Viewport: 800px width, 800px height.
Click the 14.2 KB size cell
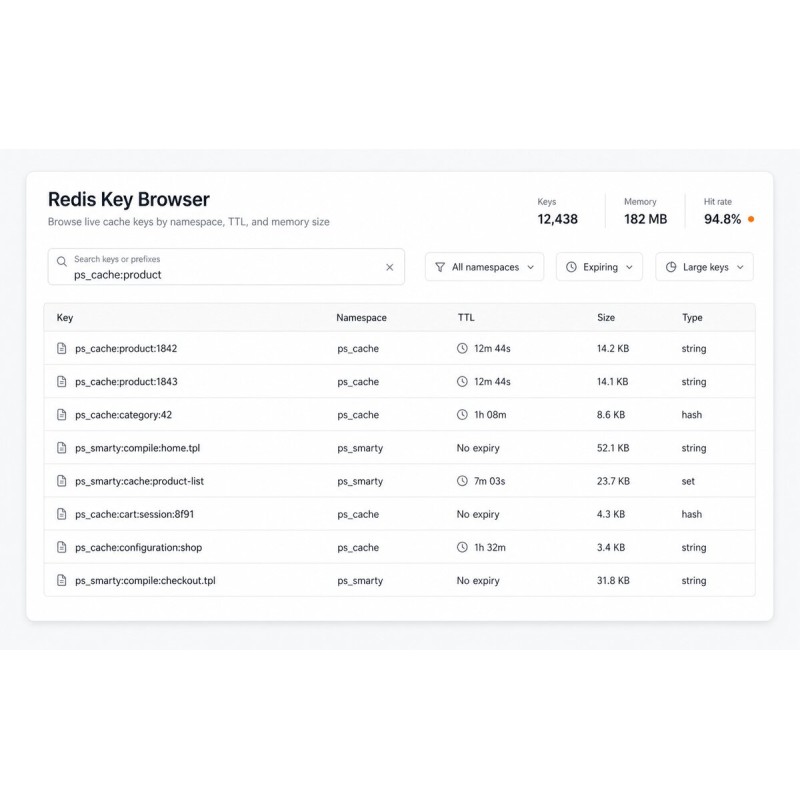click(x=613, y=348)
